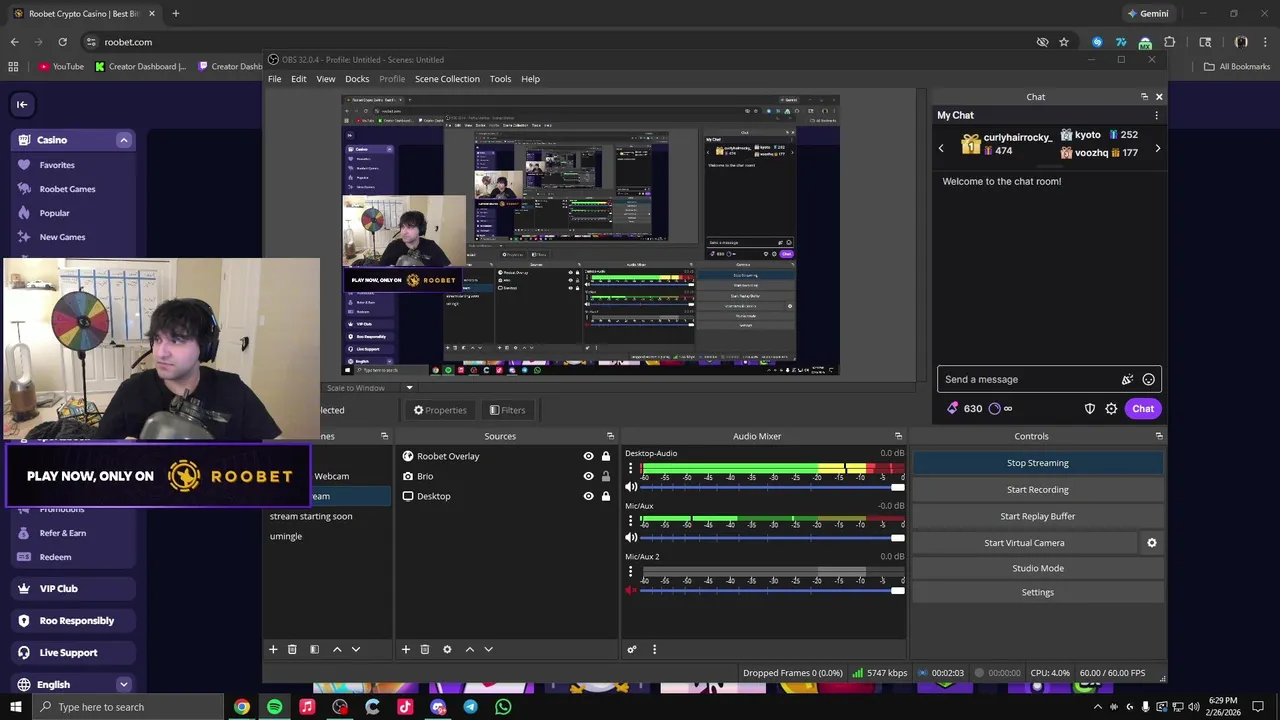Bookmark this page with star icon
The height and width of the screenshot is (720, 1280).
(x=1064, y=42)
